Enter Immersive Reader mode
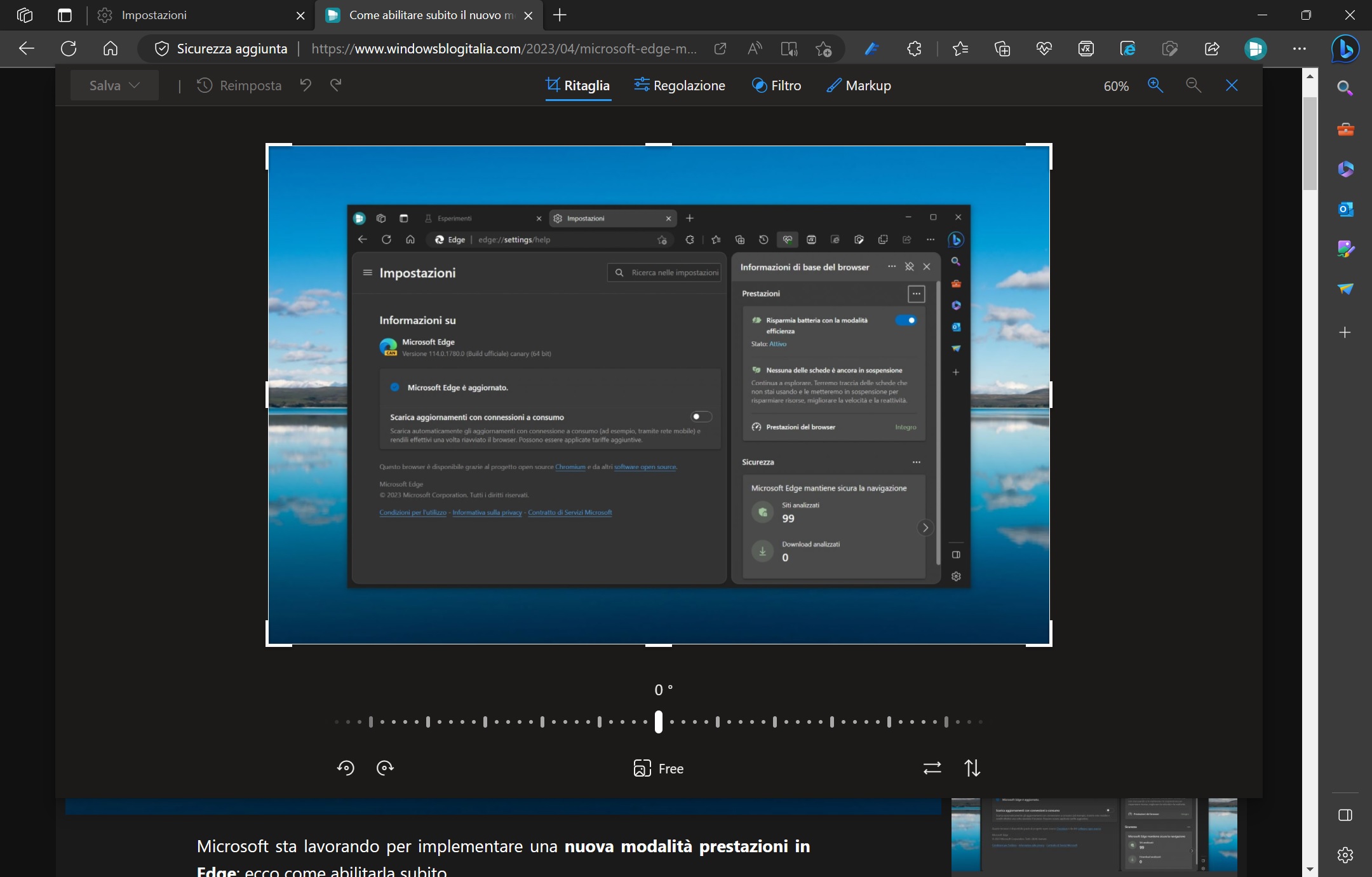 tap(789, 49)
